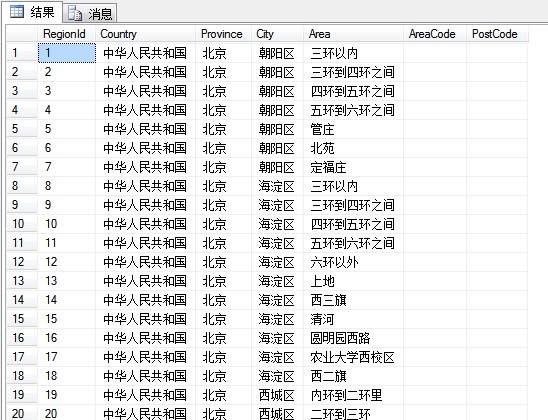This screenshot has height=420, width=548.
Task: Select the PostCode column header
Action: pyautogui.click(x=497, y=34)
